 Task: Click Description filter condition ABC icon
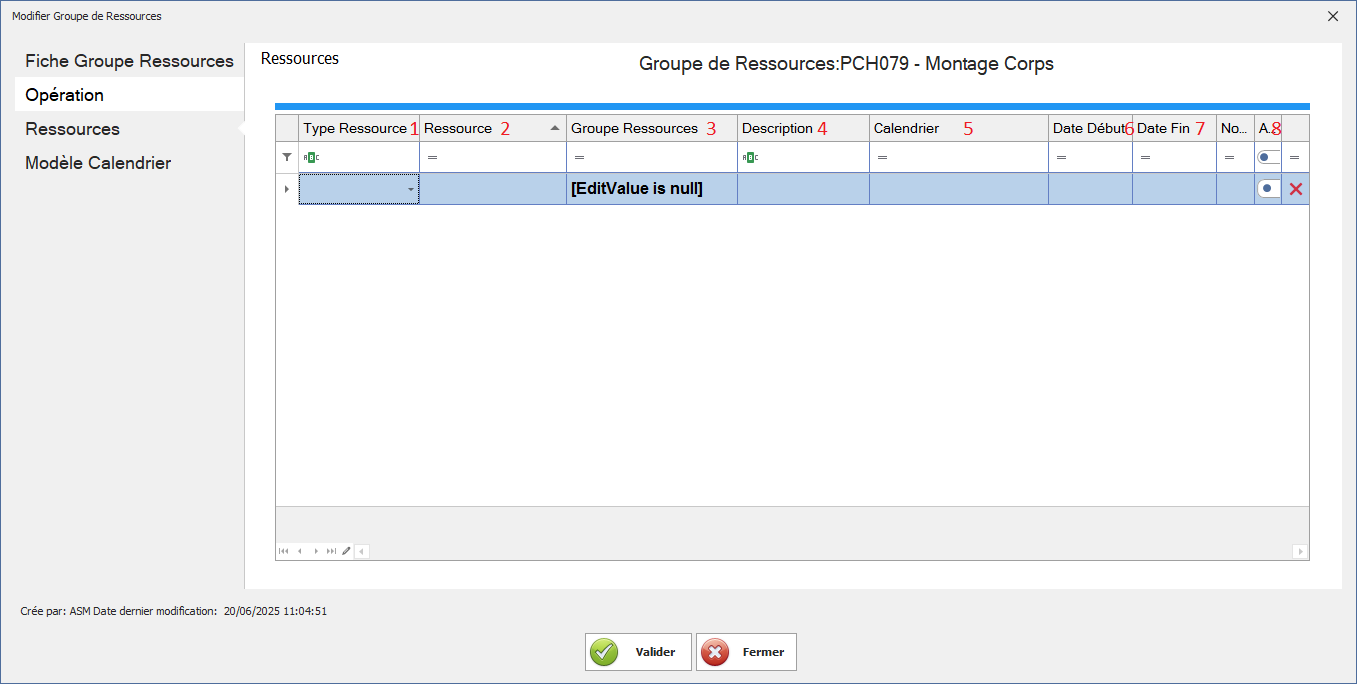(749, 157)
